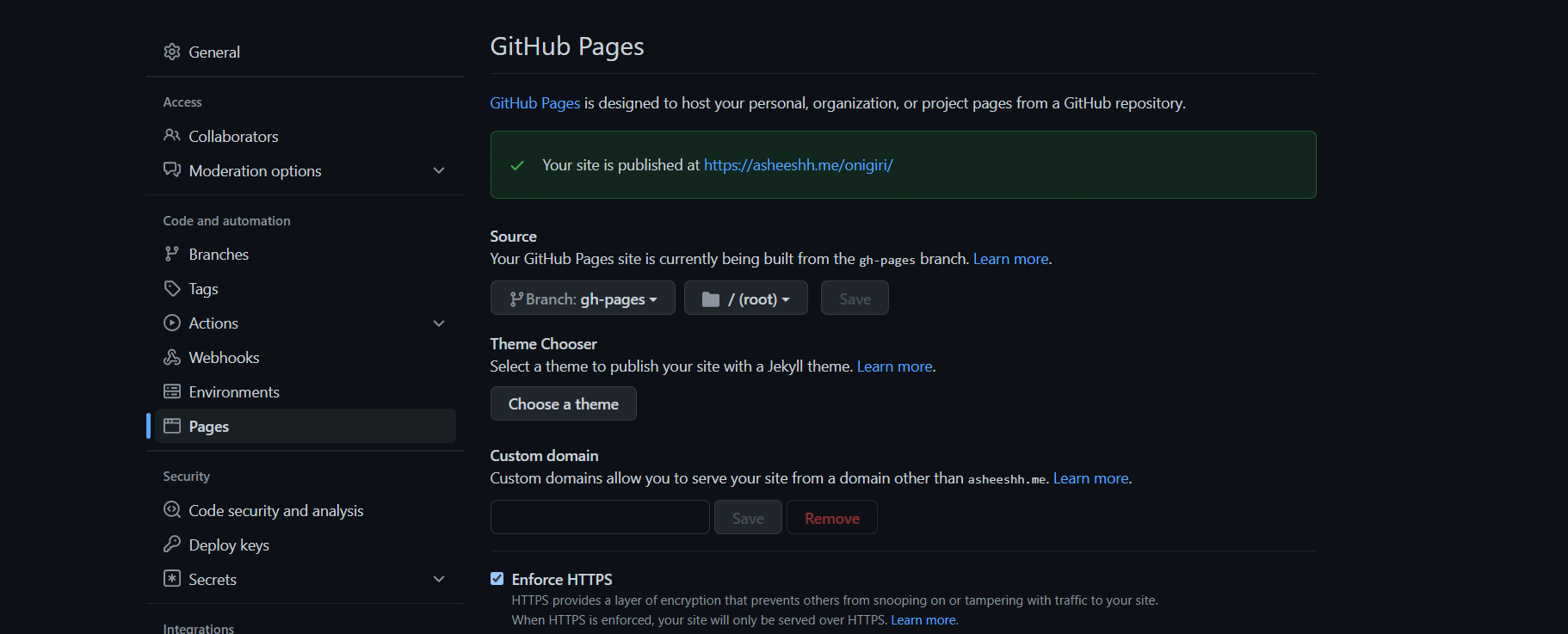The image size is (1568, 634).
Task: Click the Secrets asterisk icon
Action: point(172,578)
